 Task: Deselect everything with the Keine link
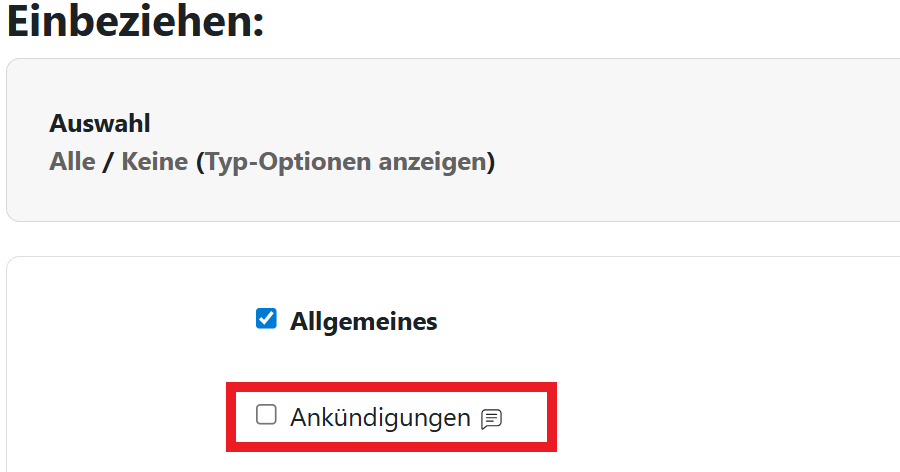(x=154, y=161)
